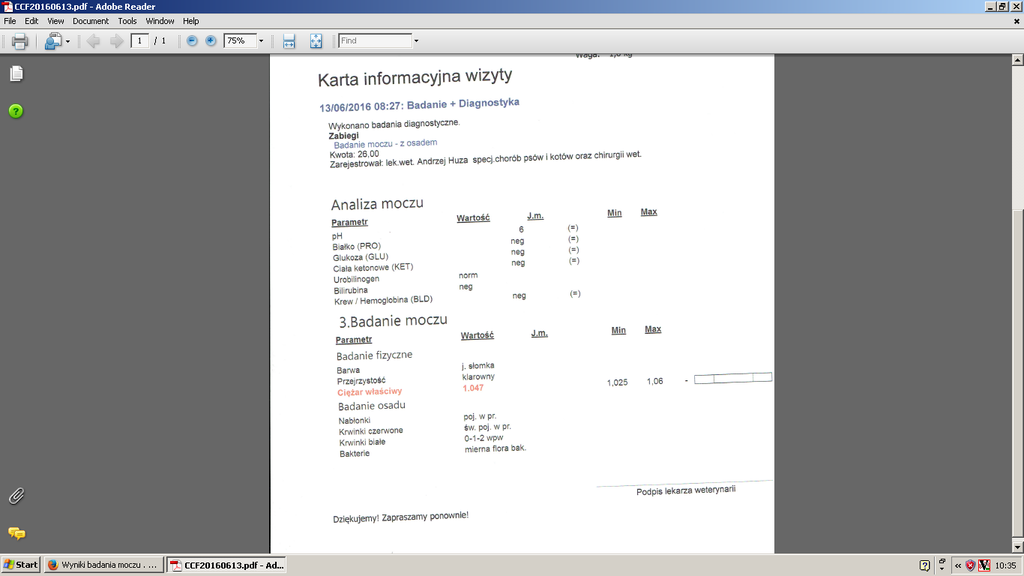Click the Print icon in toolbar
This screenshot has width=1024, height=576.
pos(19,41)
